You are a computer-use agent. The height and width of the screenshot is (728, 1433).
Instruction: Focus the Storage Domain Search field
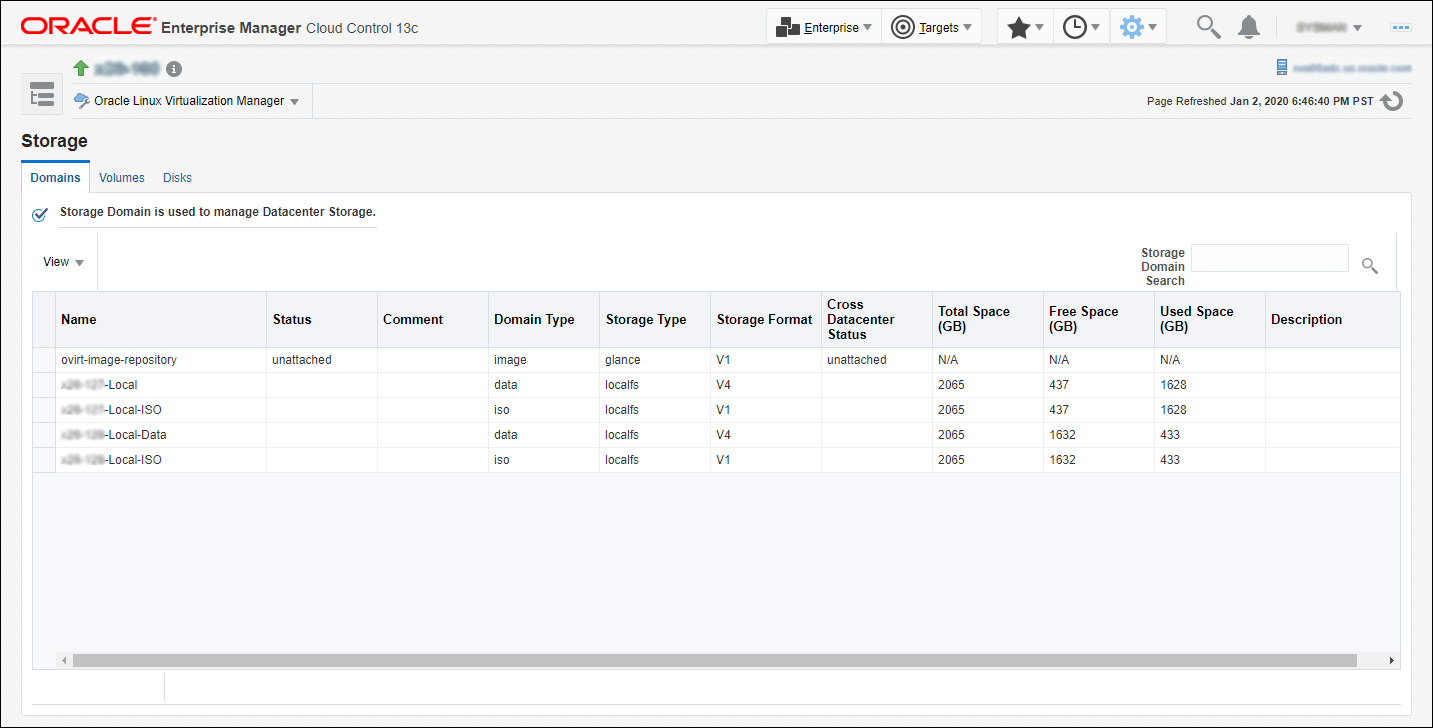pyautogui.click(x=1269, y=258)
